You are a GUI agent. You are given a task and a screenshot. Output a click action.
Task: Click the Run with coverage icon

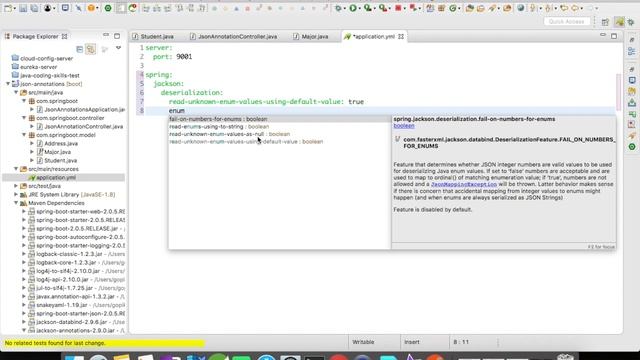(x=367, y=8)
